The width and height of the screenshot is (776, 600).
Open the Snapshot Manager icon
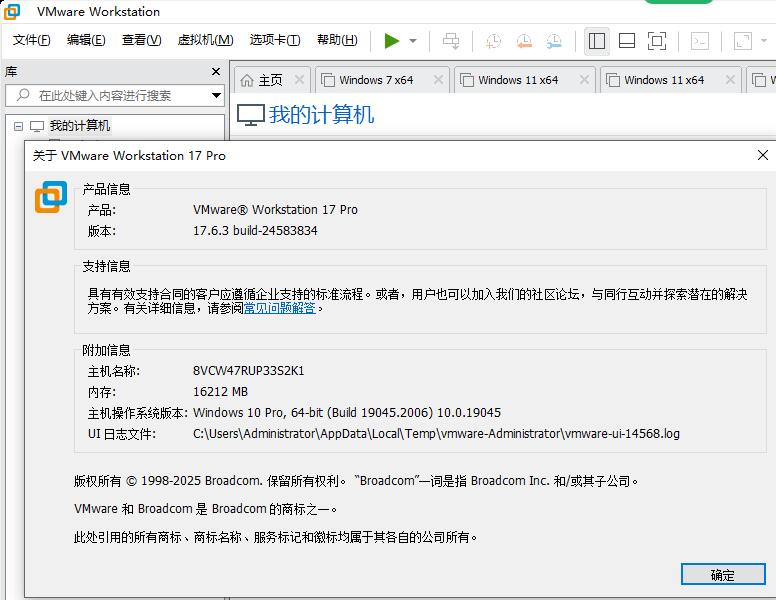[554, 41]
